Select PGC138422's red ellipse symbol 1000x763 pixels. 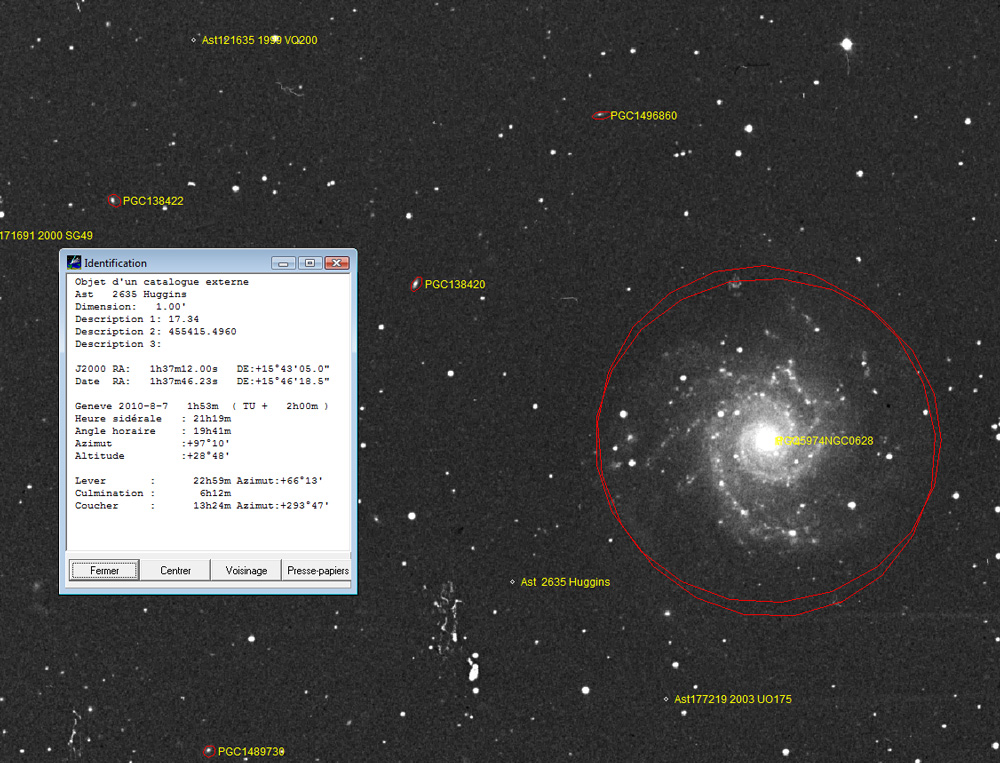tap(113, 199)
